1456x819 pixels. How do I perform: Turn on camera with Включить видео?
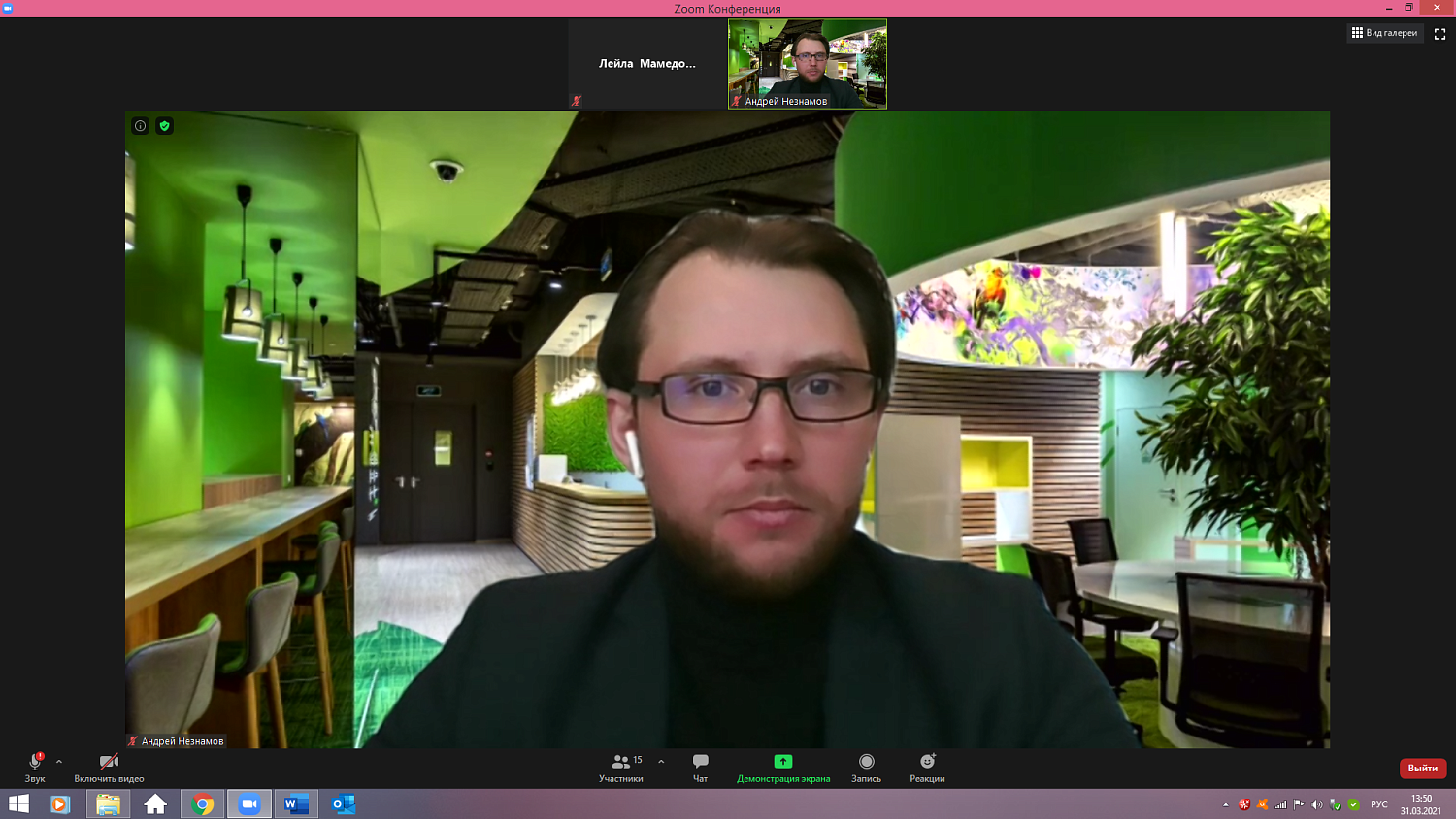(x=109, y=768)
